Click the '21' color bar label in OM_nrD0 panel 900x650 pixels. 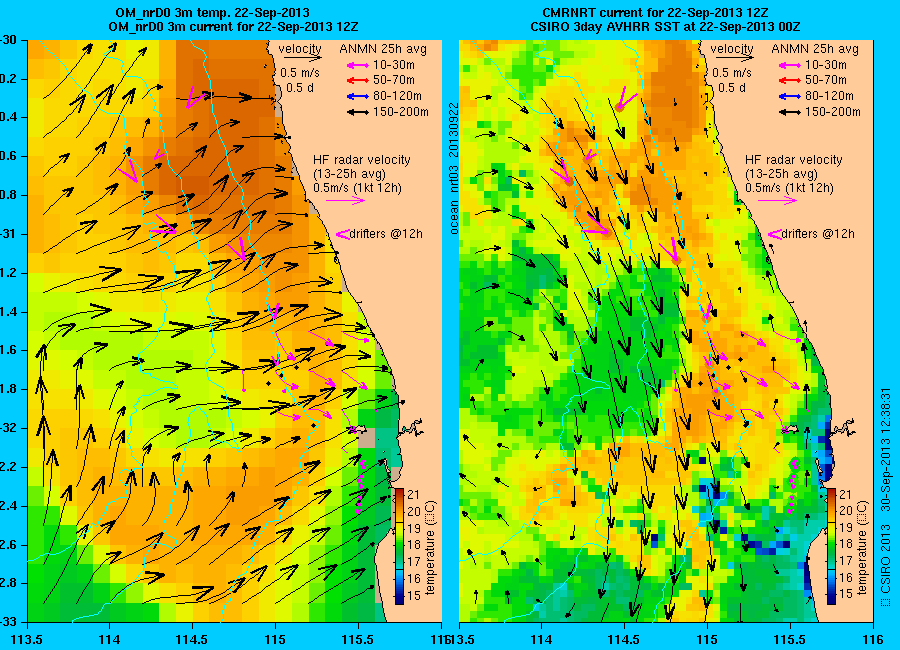tap(414, 494)
